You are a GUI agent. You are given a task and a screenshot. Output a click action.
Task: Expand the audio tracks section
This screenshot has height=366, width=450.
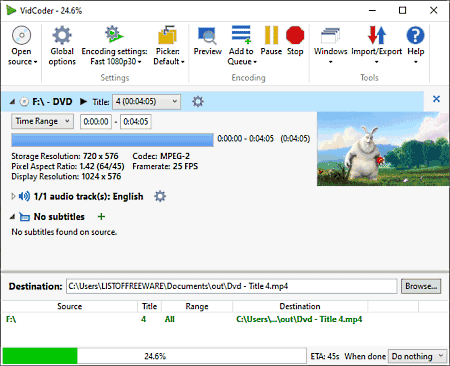(x=13, y=196)
